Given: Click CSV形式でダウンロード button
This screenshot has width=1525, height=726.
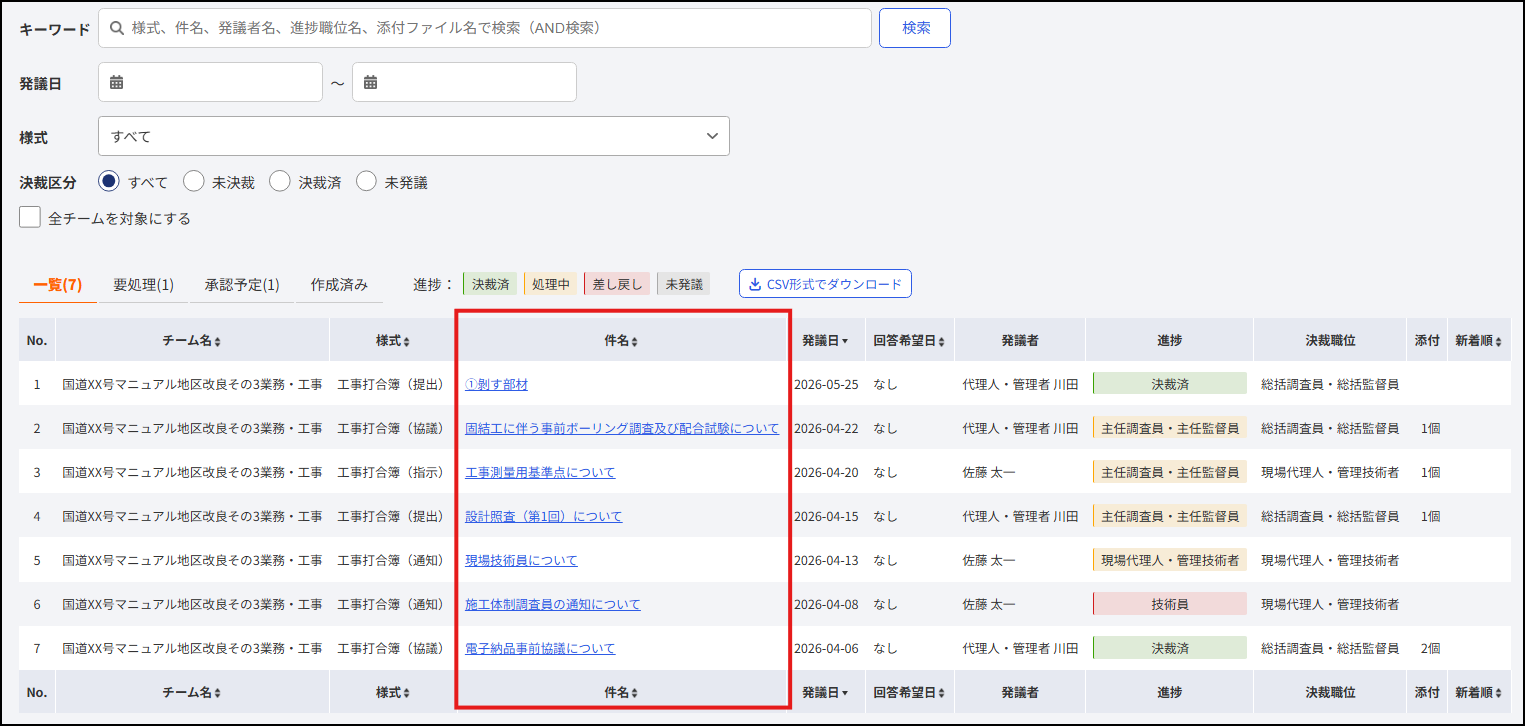Looking at the screenshot, I should coord(825,285).
